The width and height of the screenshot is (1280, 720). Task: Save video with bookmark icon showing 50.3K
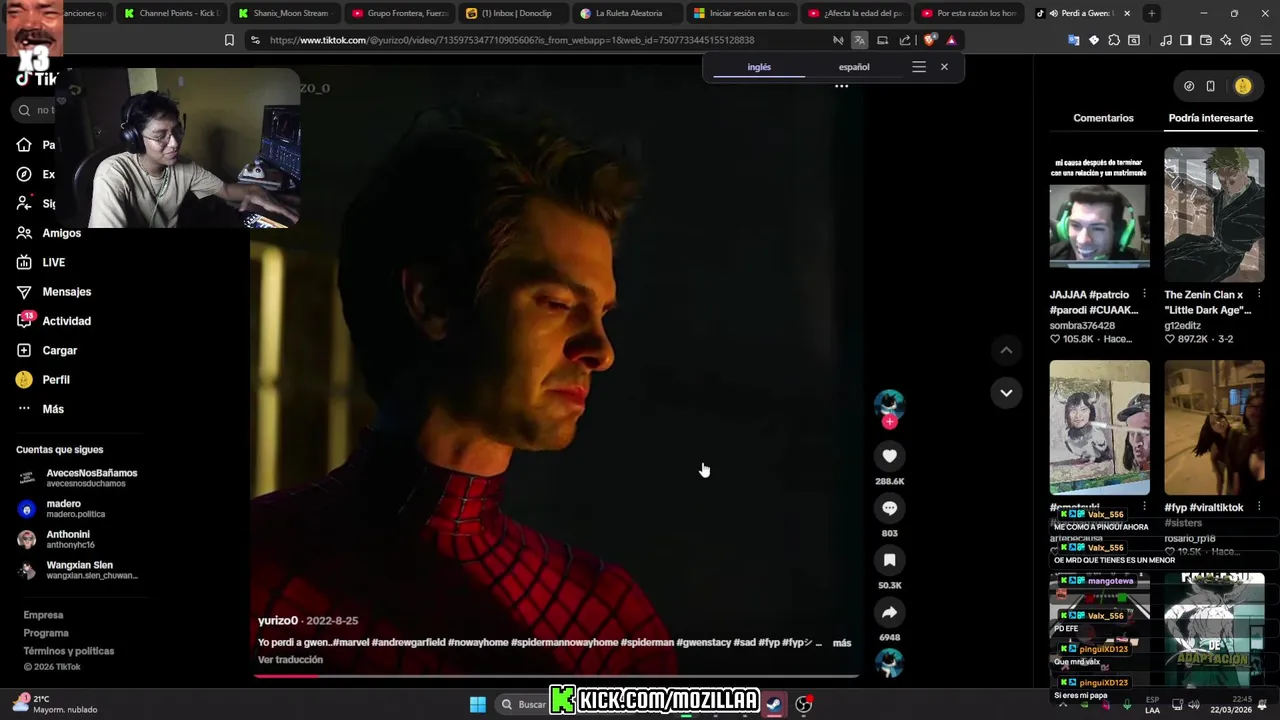tap(889, 560)
